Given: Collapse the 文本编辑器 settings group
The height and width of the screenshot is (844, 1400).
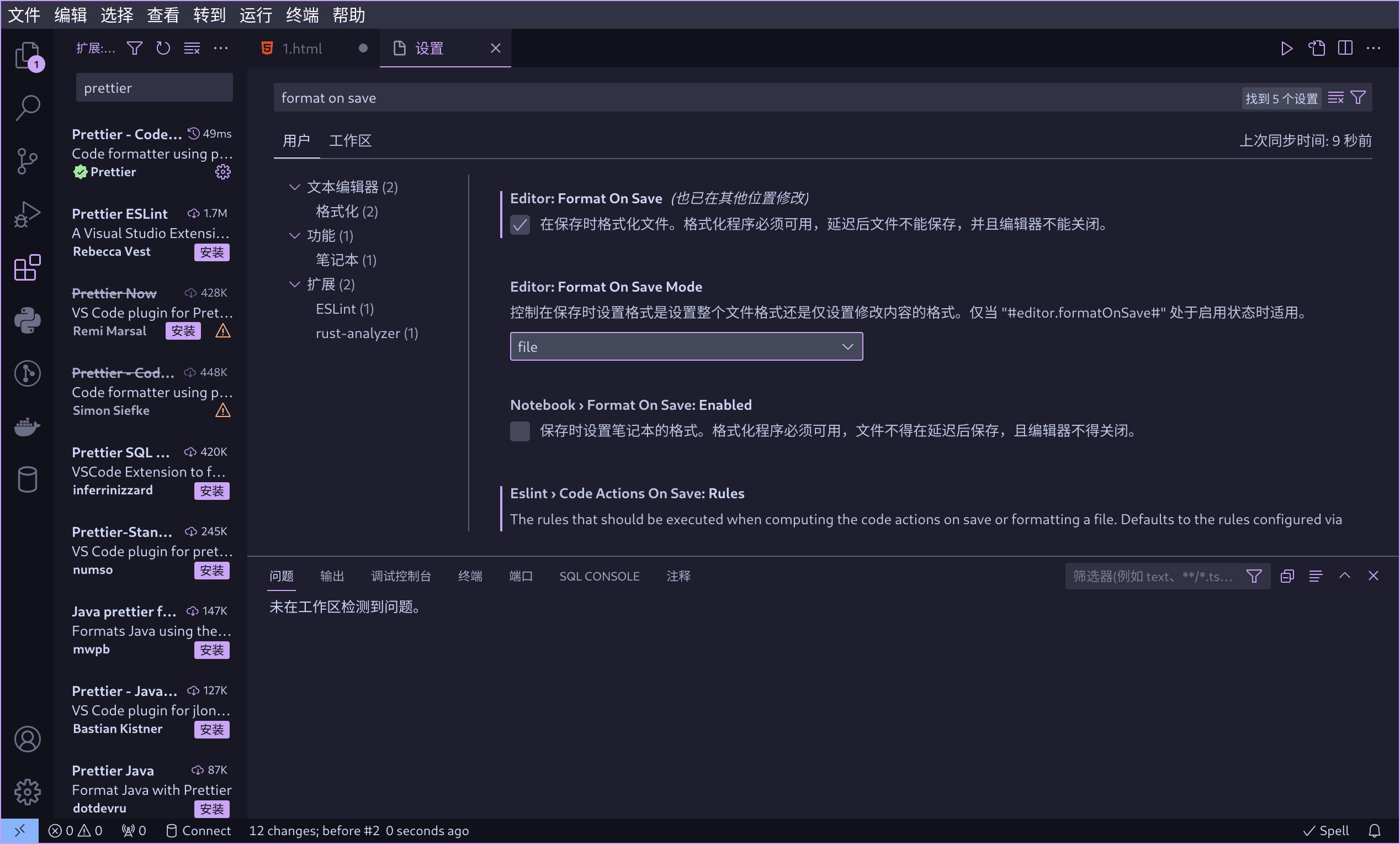Looking at the screenshot, I should point(294,187).
